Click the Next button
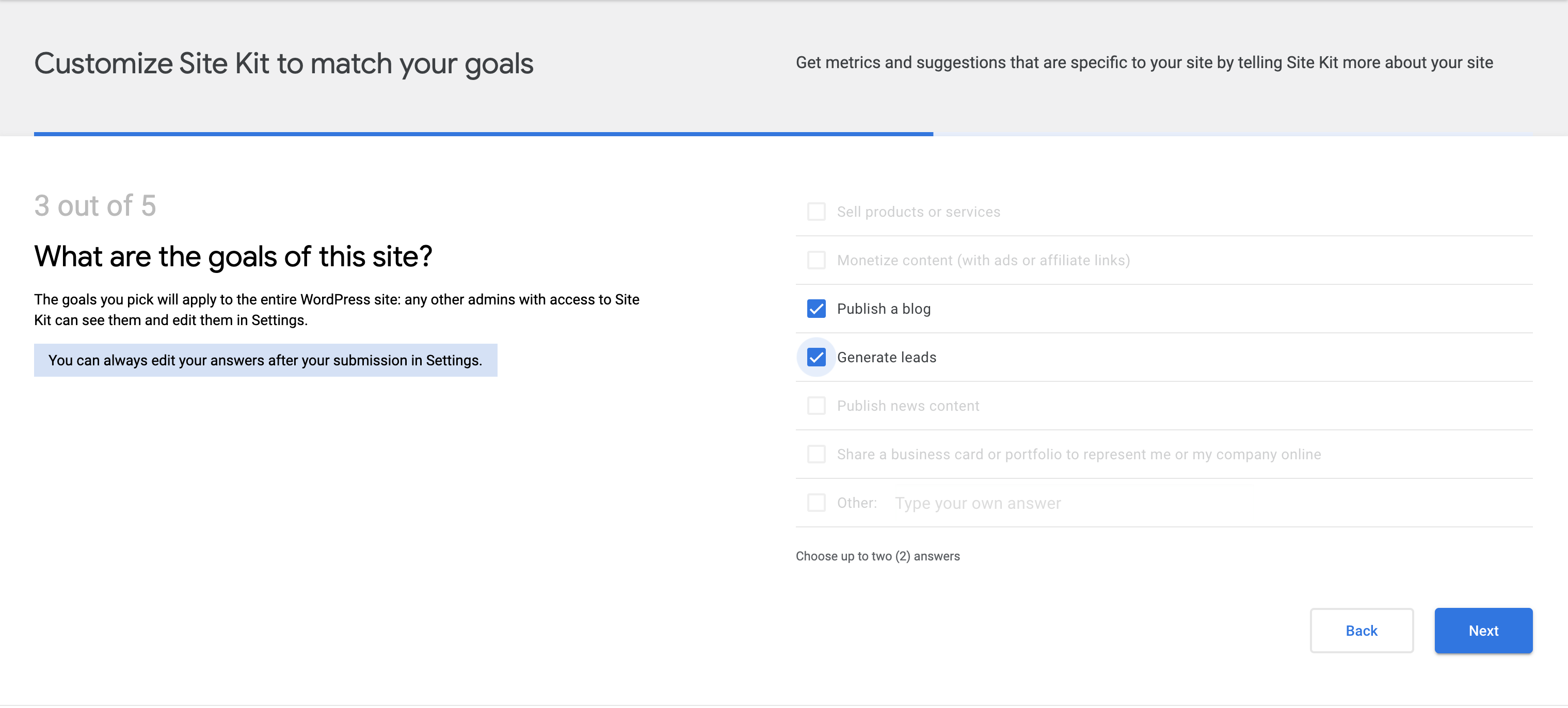Screen dimensions: 1568x708 click(x=1483, y=631)
